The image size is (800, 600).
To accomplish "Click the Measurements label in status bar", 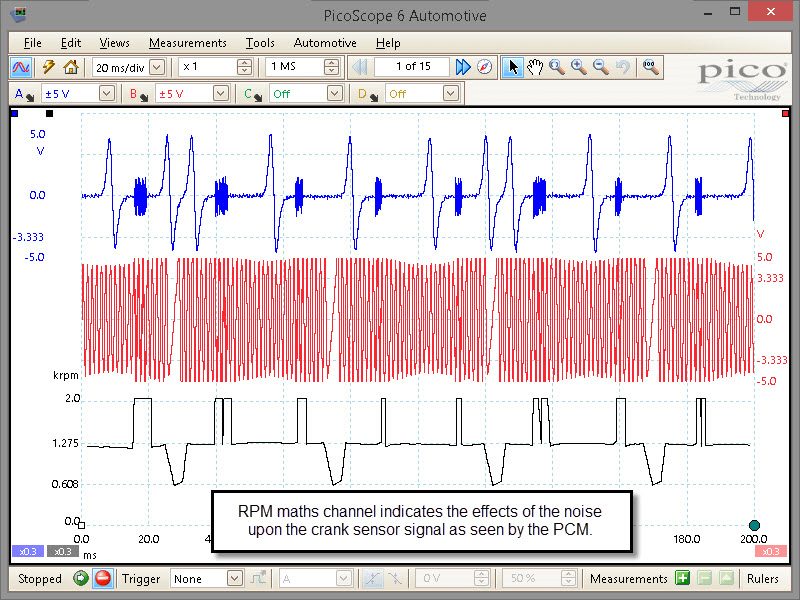I will [x=629, y=579].
